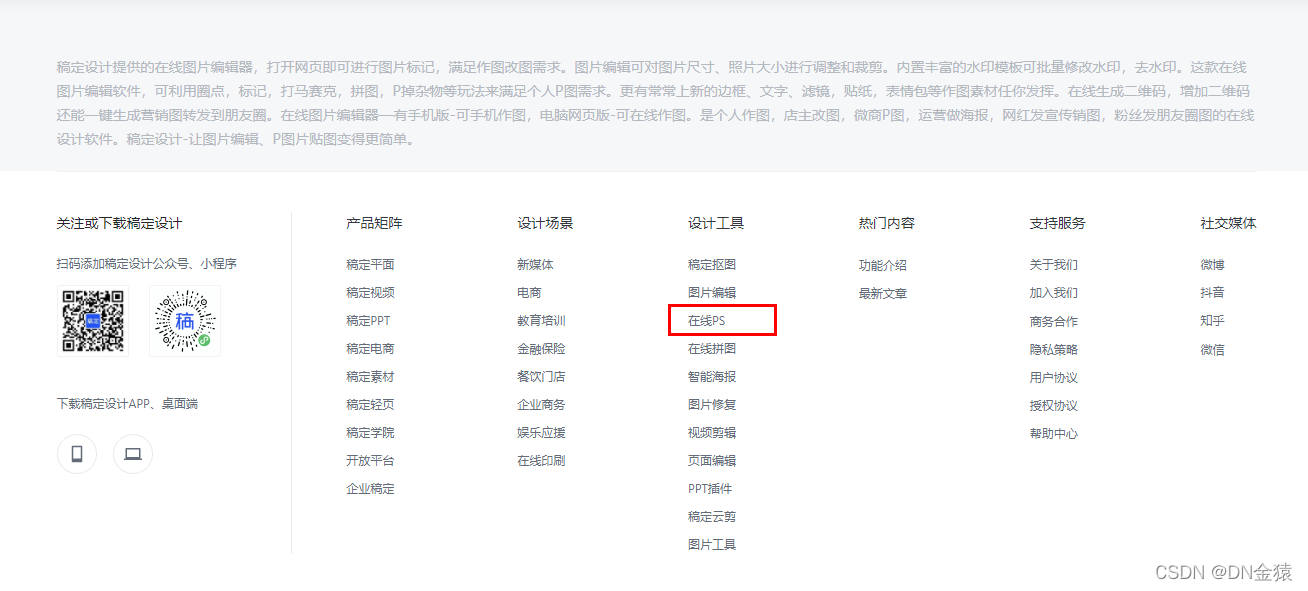The image size is (1308, 591).
Task: Open 最新文章 link
Action: 883,294
